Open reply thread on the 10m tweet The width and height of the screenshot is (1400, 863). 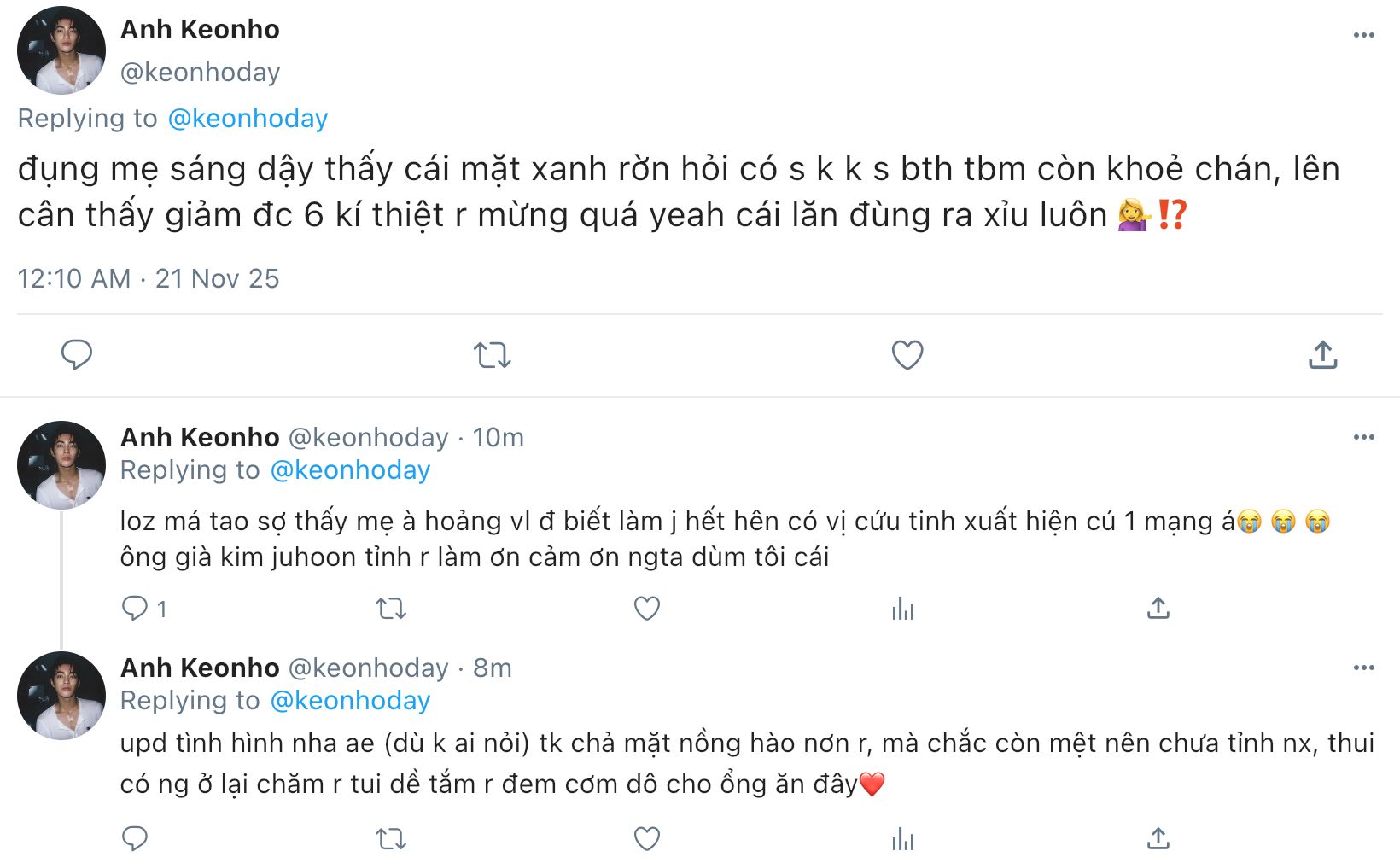tap(135, 608)
